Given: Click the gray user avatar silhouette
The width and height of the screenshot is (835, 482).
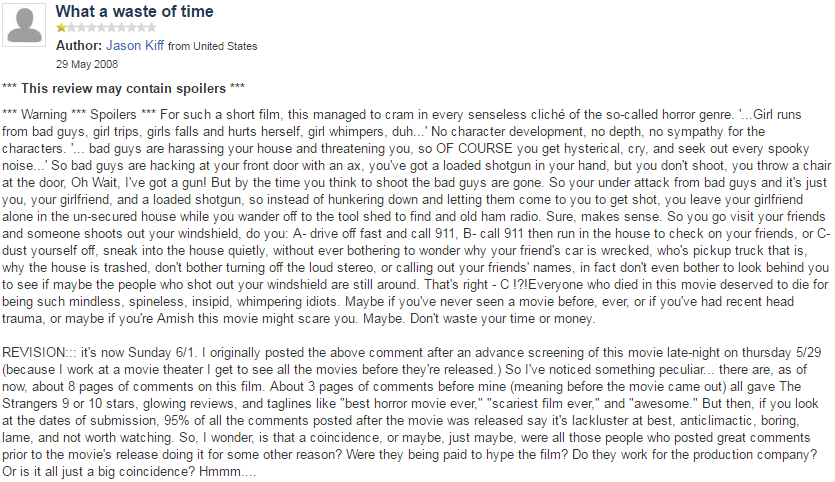Looking at the screenshot, I should pos(24,25).
